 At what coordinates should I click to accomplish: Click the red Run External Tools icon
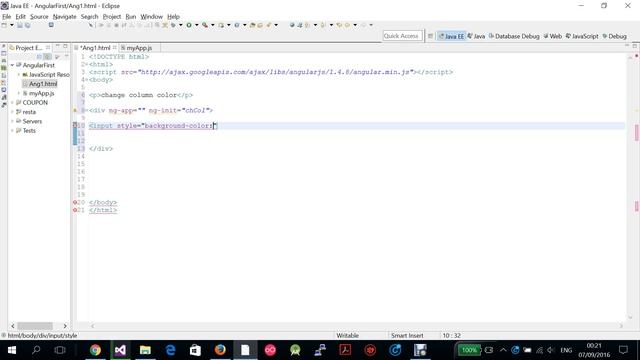pyautogui.click(x=205, y=25)
